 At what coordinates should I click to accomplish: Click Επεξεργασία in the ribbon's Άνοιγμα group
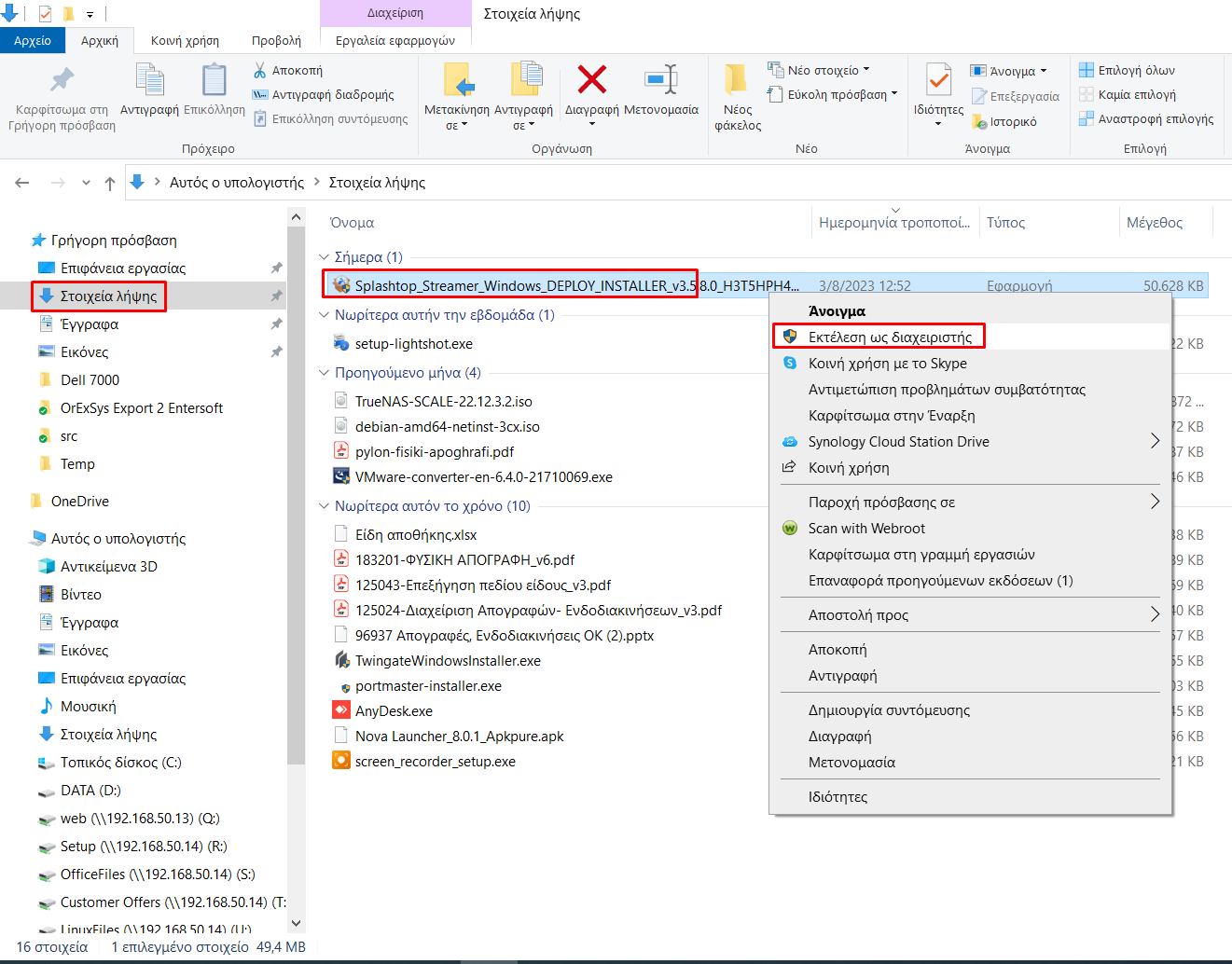click(1016, 96)
